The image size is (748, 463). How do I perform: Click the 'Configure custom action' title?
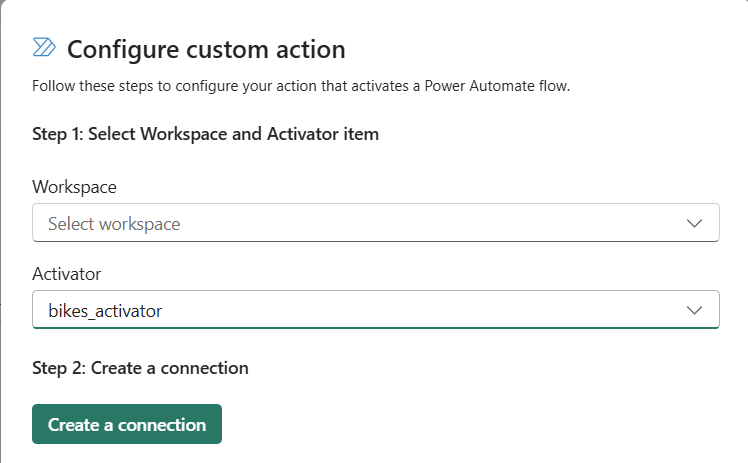click(206, 48)
